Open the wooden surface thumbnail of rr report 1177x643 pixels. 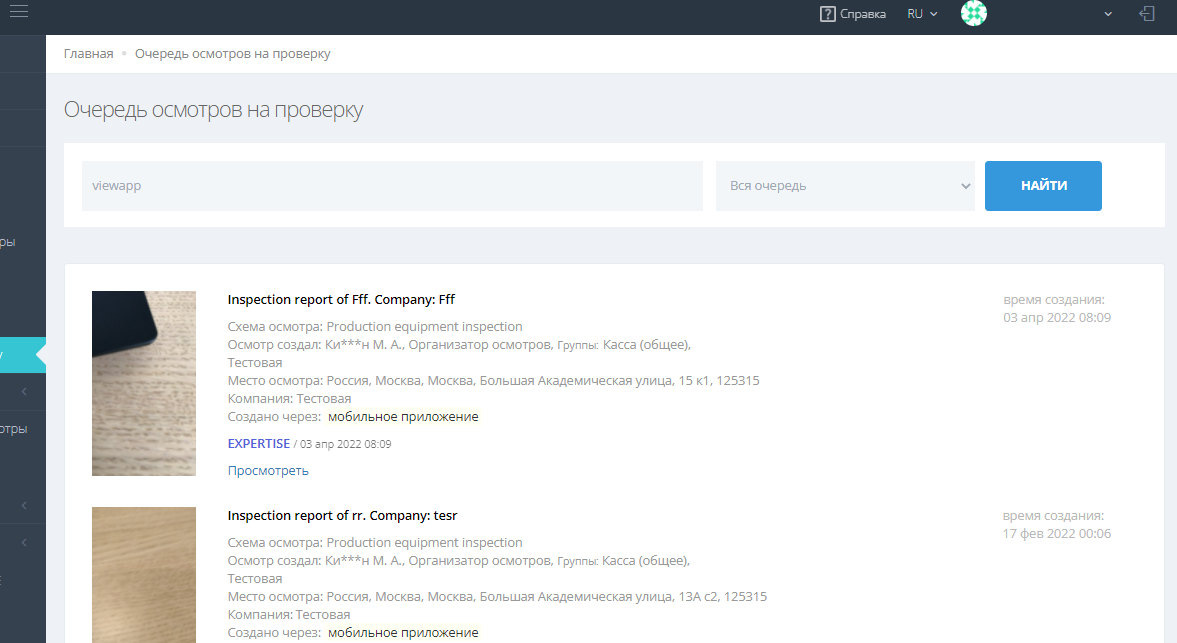tap(143, 575)
